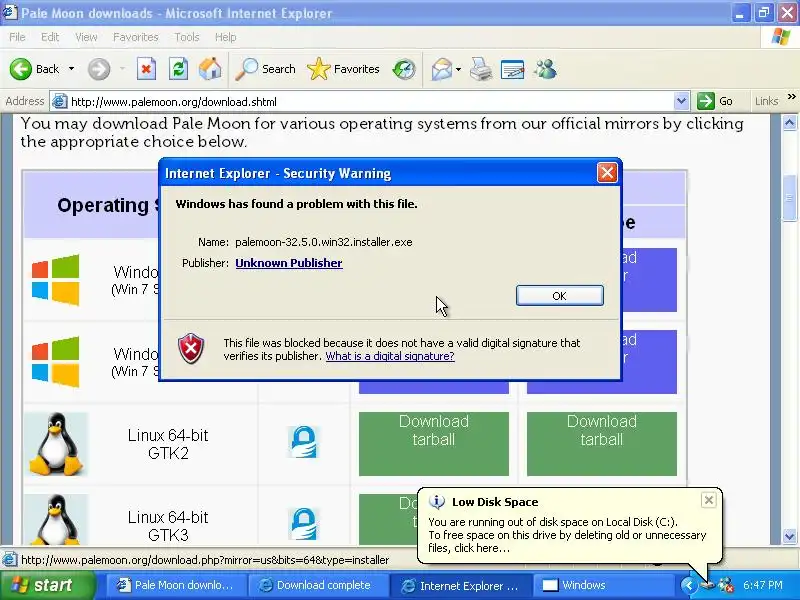Stop page loading with the red X icon
Viewport: 800px width, 600px height.
(x=146, y=69)
